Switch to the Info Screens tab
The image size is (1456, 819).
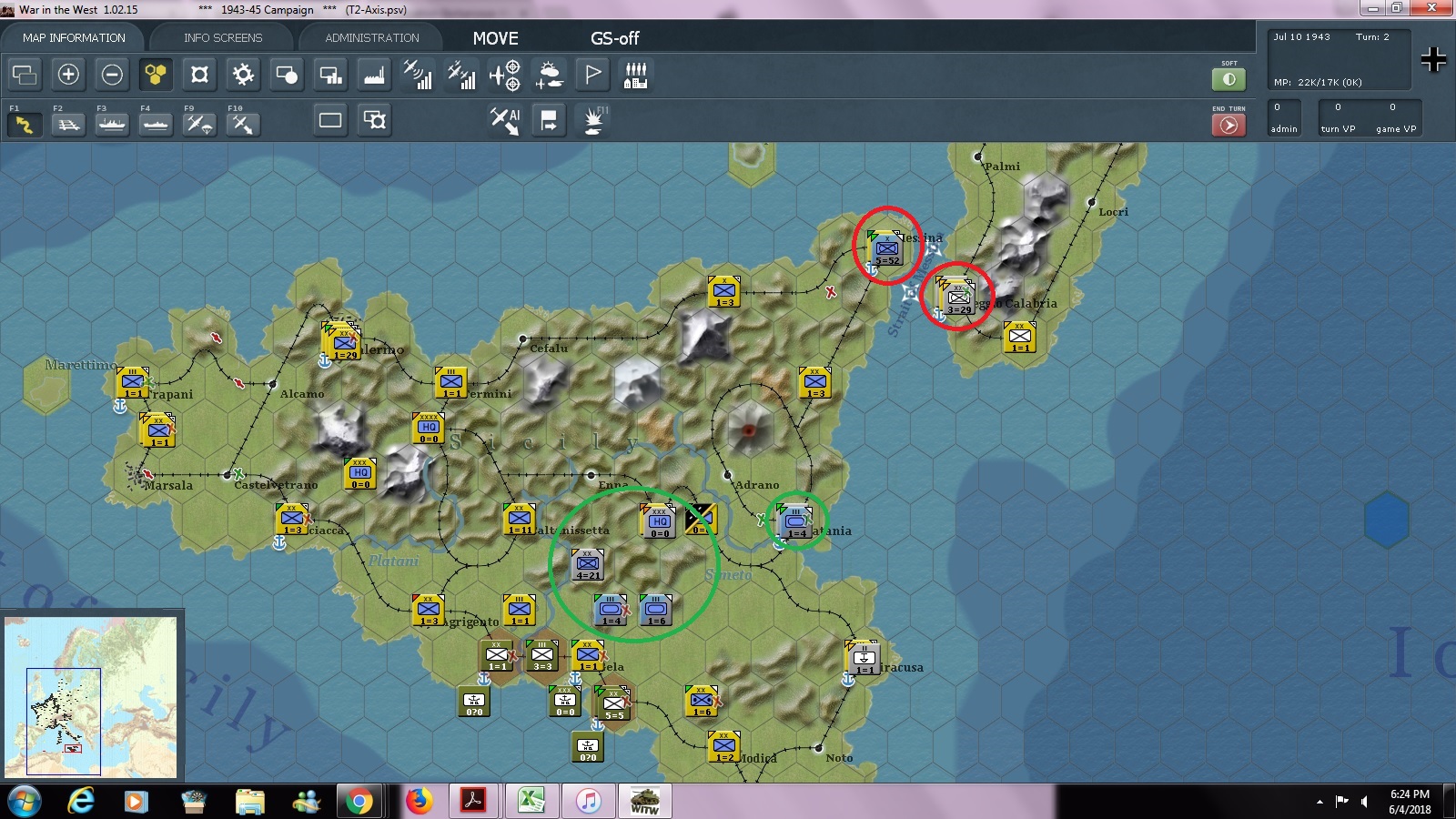point(223,38)
